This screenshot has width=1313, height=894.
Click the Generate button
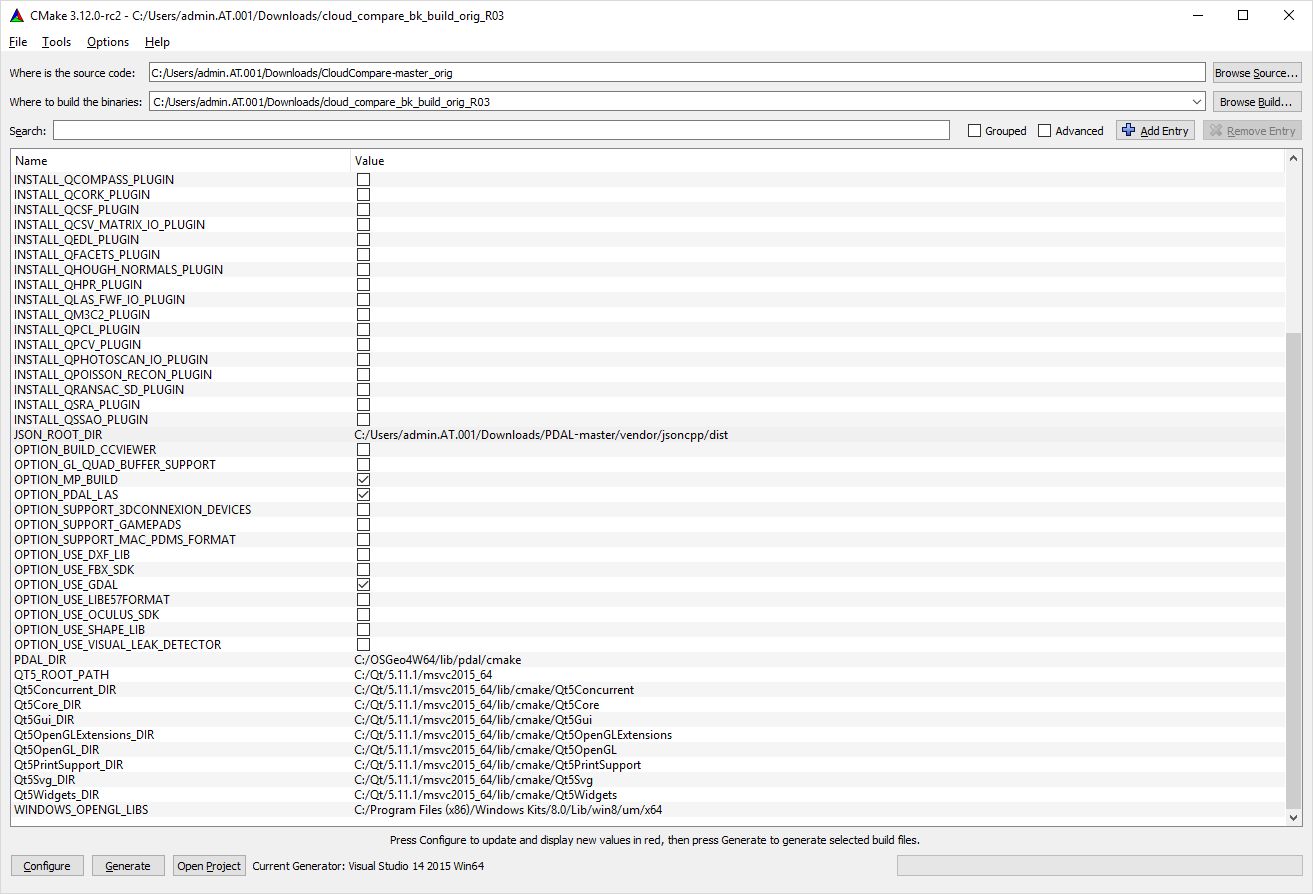click(x=128, y=866)
